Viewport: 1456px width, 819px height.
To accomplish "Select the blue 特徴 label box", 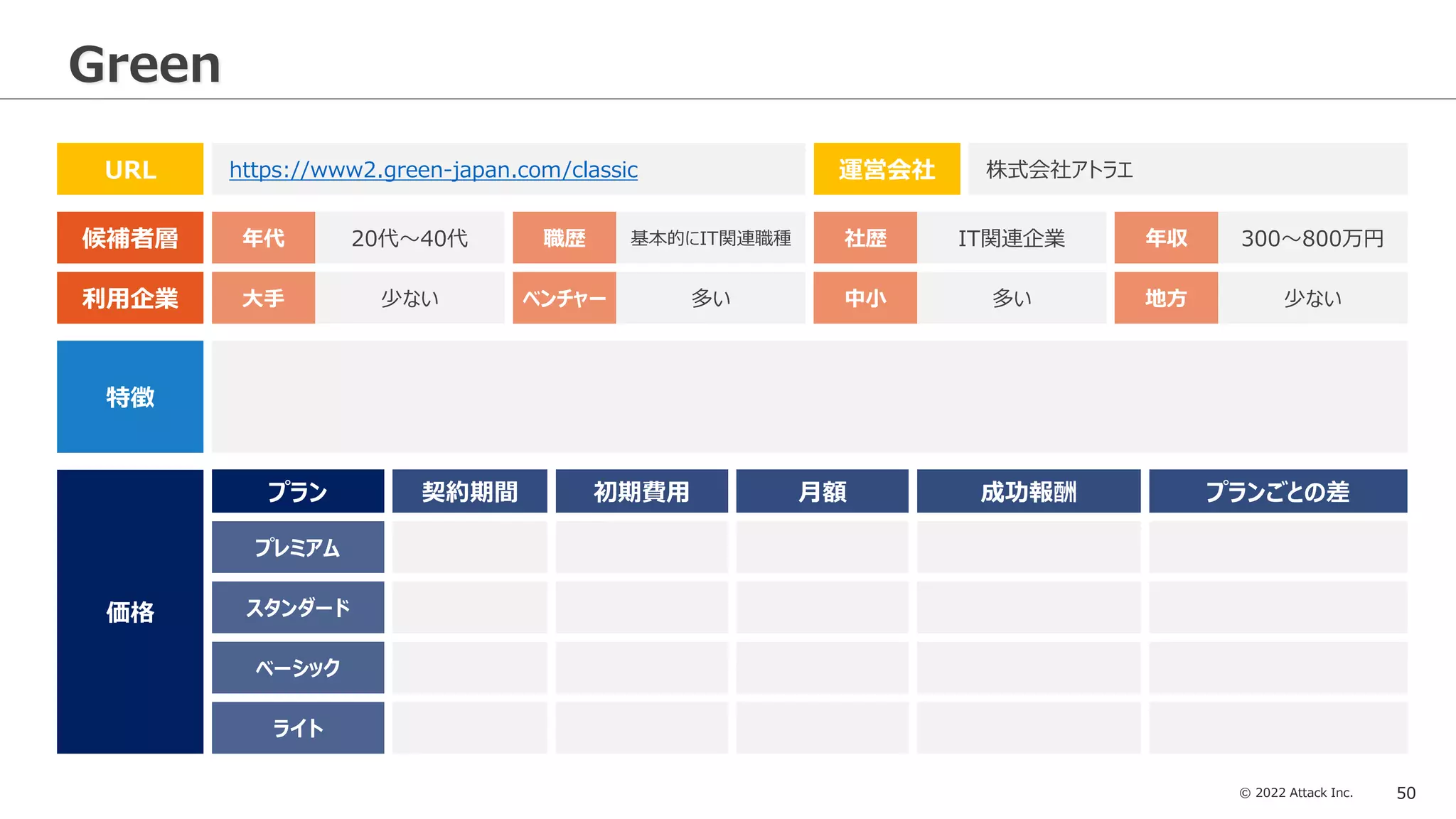I will [130, 397].
